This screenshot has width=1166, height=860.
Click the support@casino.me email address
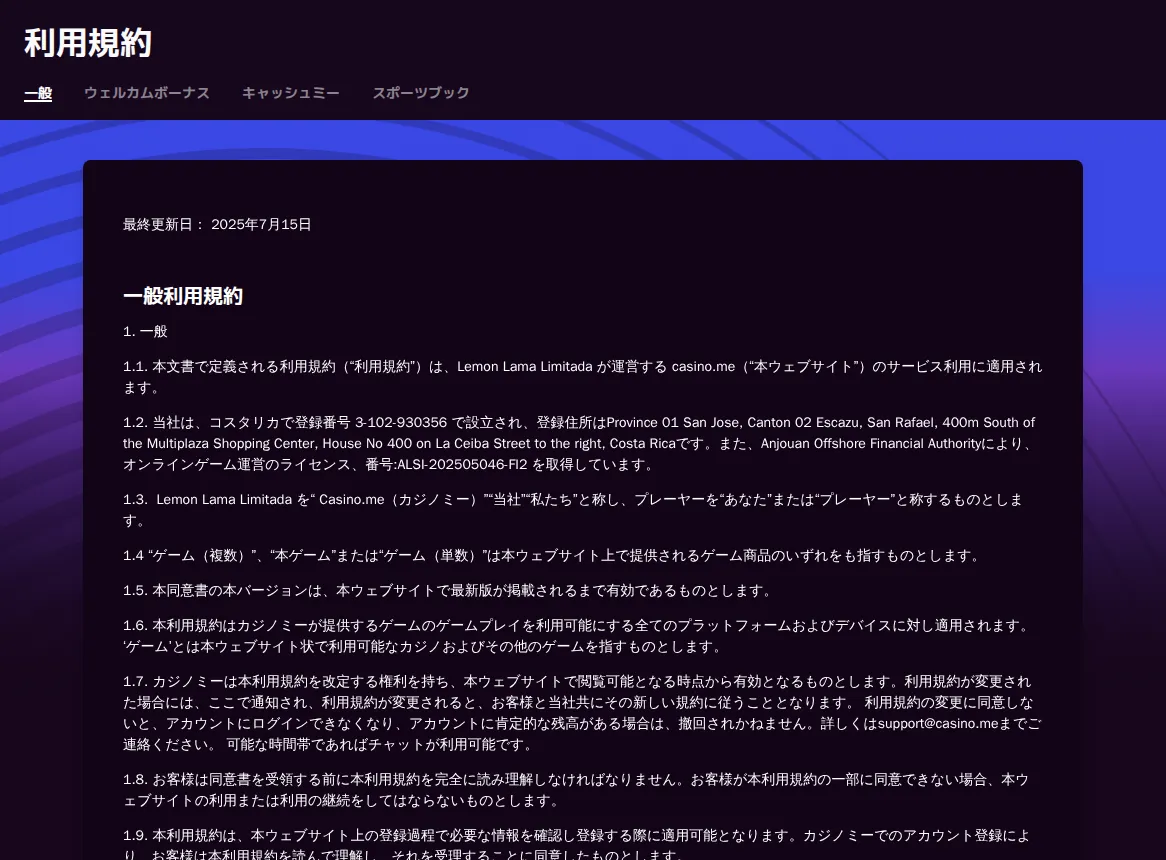coord(938,723)
